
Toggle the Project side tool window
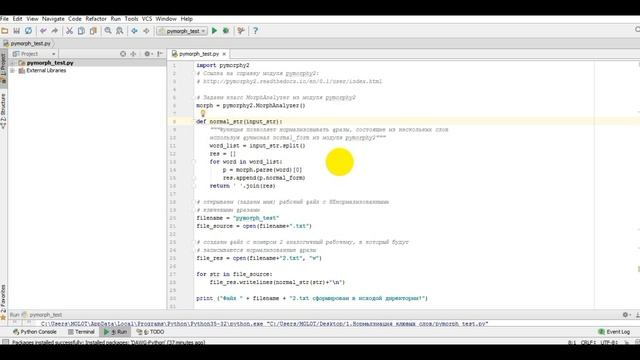[3, 68]
